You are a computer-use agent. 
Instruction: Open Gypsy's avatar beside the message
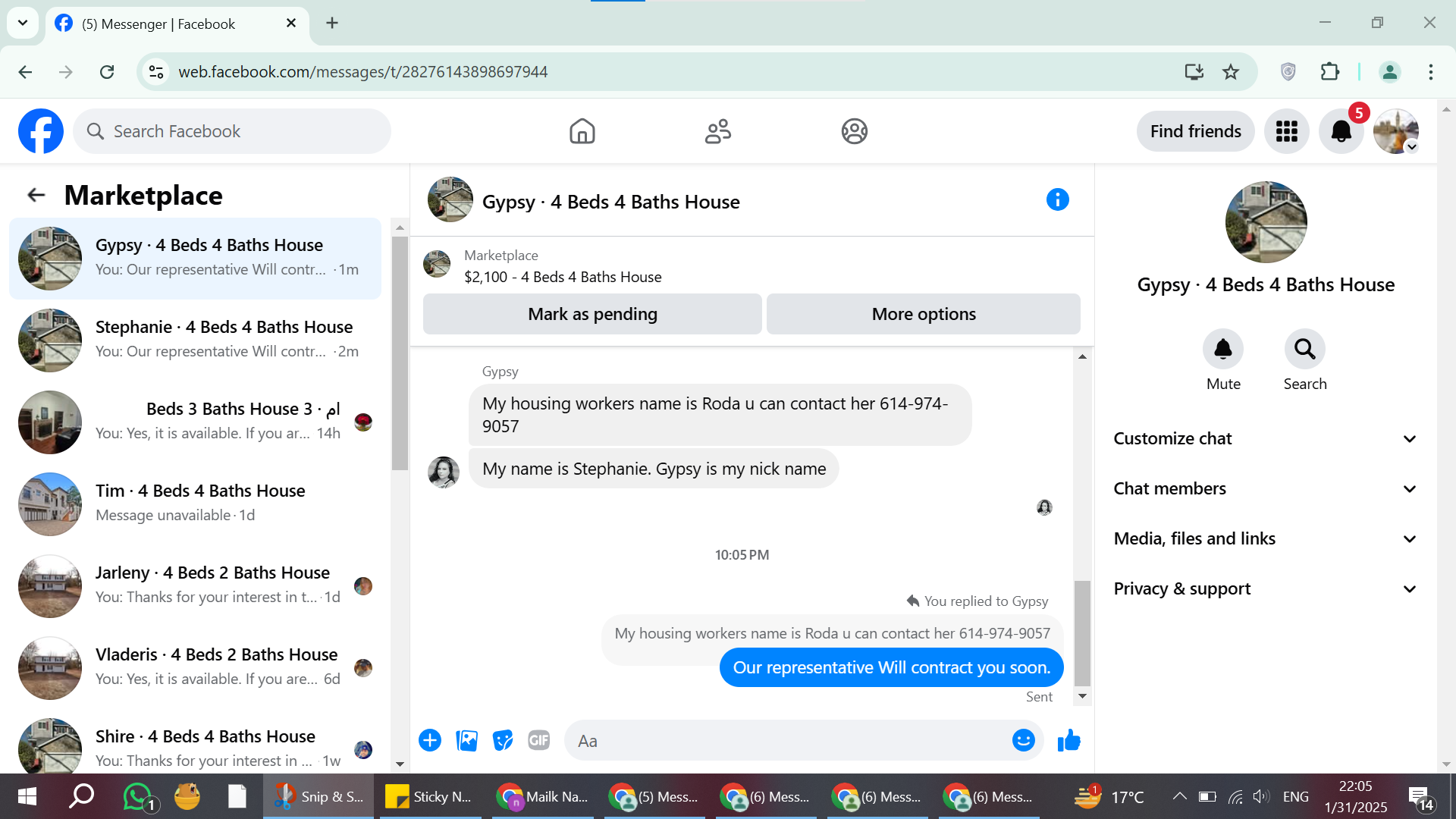[x=444, y=472]
